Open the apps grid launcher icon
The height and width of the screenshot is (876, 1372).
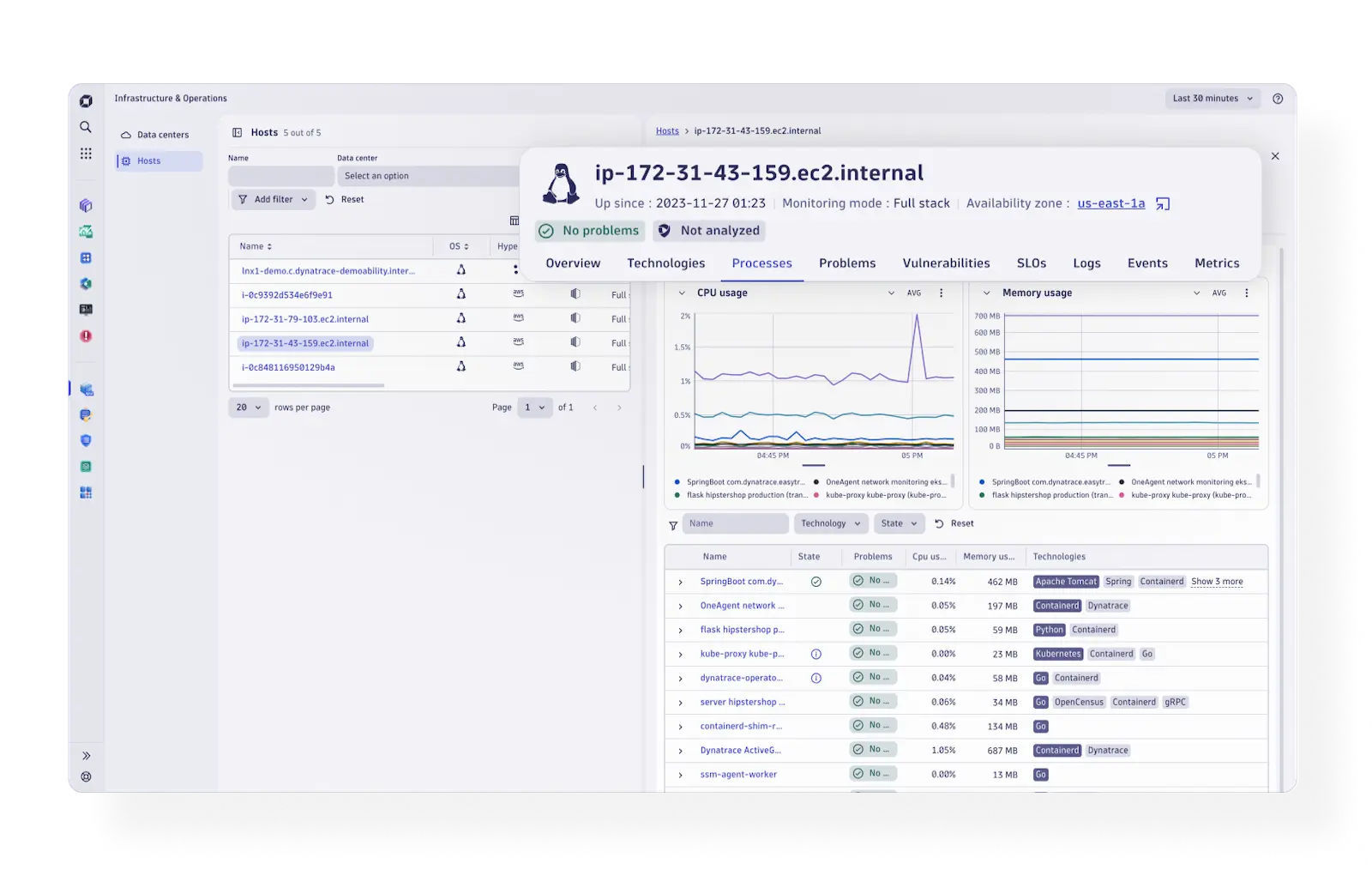(x=86, y=154)
